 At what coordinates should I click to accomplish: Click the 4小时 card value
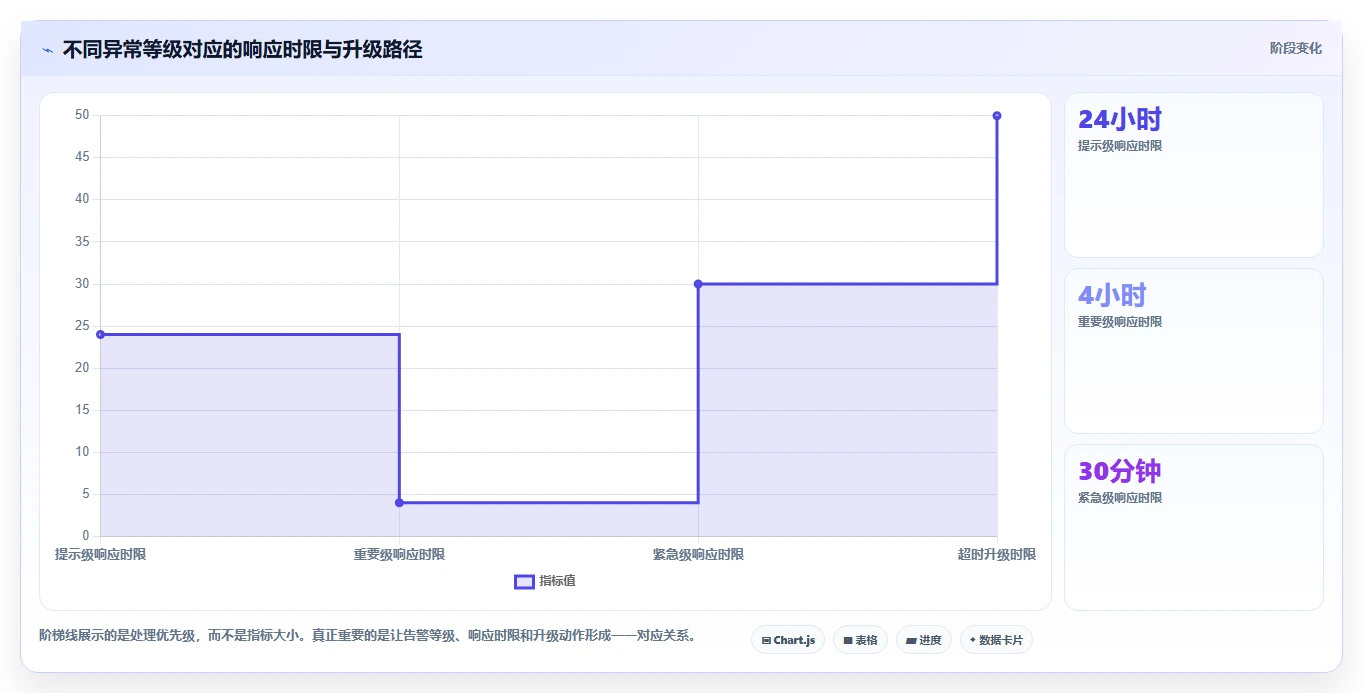point(1112,295)
